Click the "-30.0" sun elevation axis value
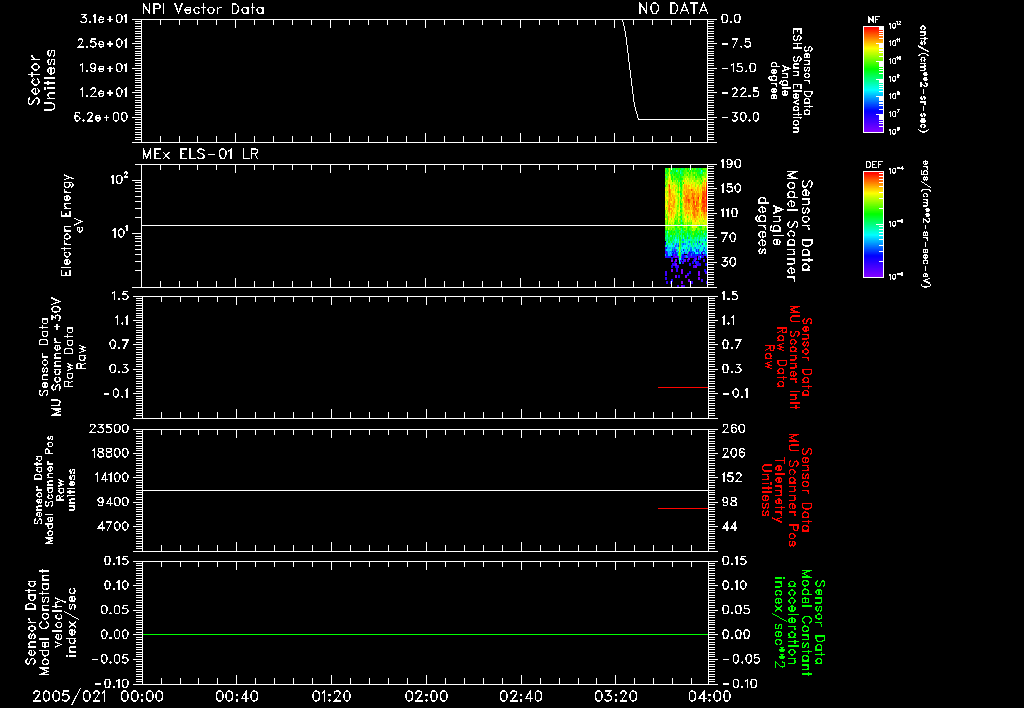1024x708 pixels. tap(740, 117)
